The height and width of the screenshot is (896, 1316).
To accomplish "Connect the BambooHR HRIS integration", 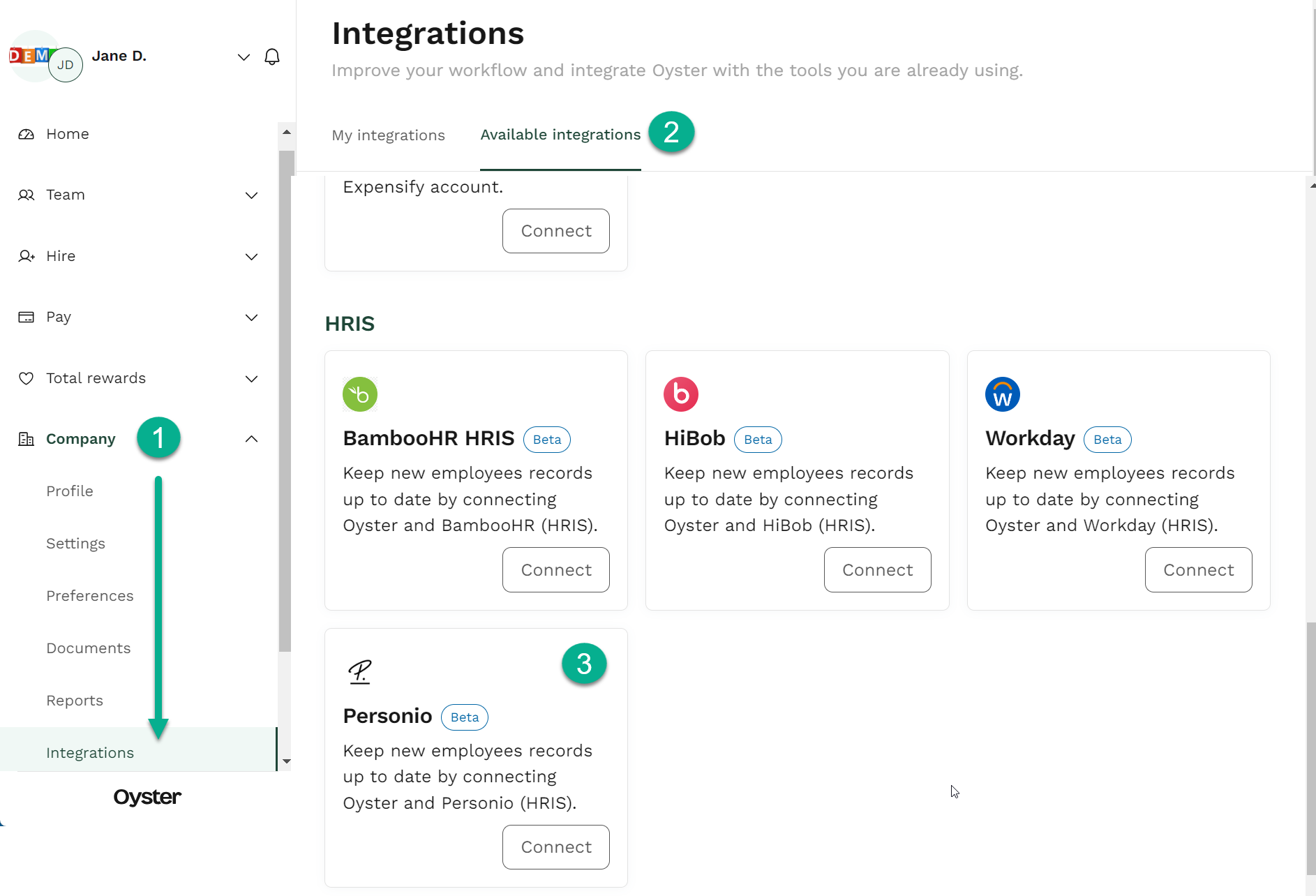I will [x=556, y=570].
